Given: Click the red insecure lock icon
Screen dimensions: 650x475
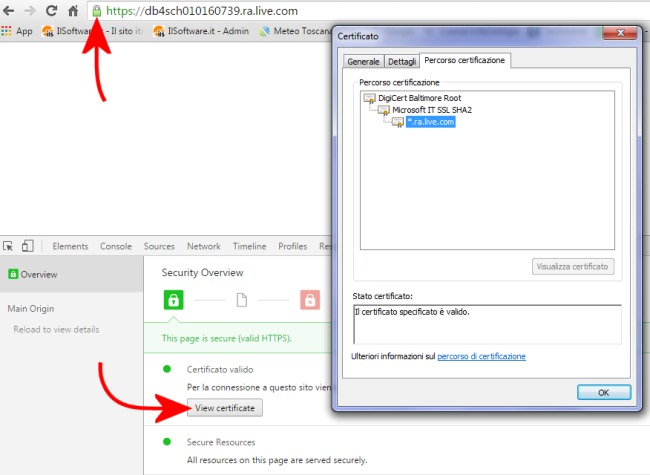Looking at the screenshot, I should click(x=310, y=300).
